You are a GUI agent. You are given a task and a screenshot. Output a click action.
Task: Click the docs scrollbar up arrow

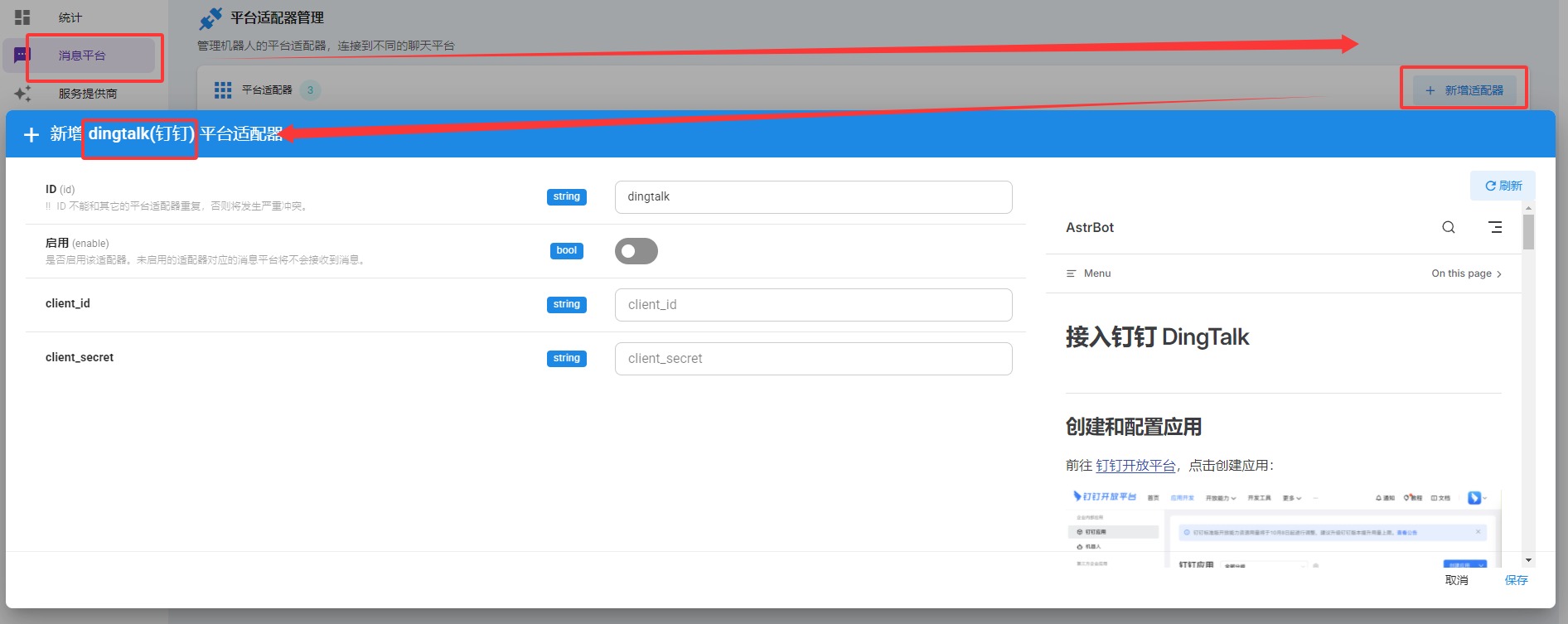tap(1529, 208)
